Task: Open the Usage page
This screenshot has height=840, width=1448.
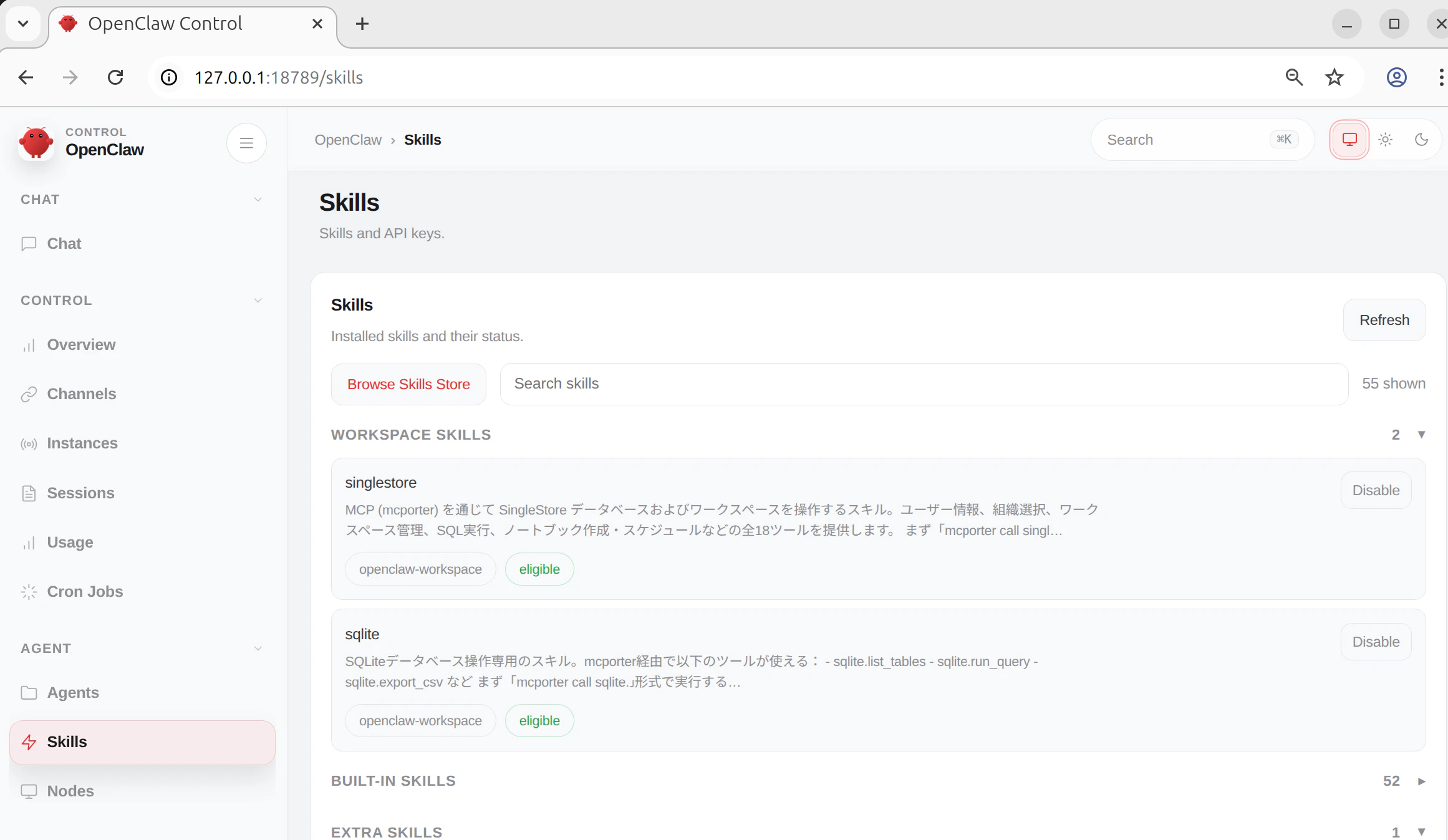Action: (142, 543)
